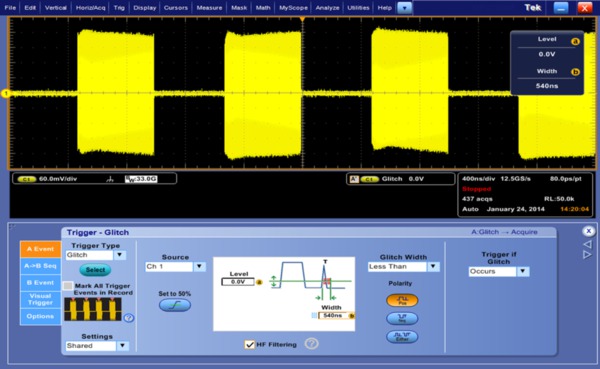This screenshot has width=600, height=369.
Task: Click the Tek logo
Action: 533,8
